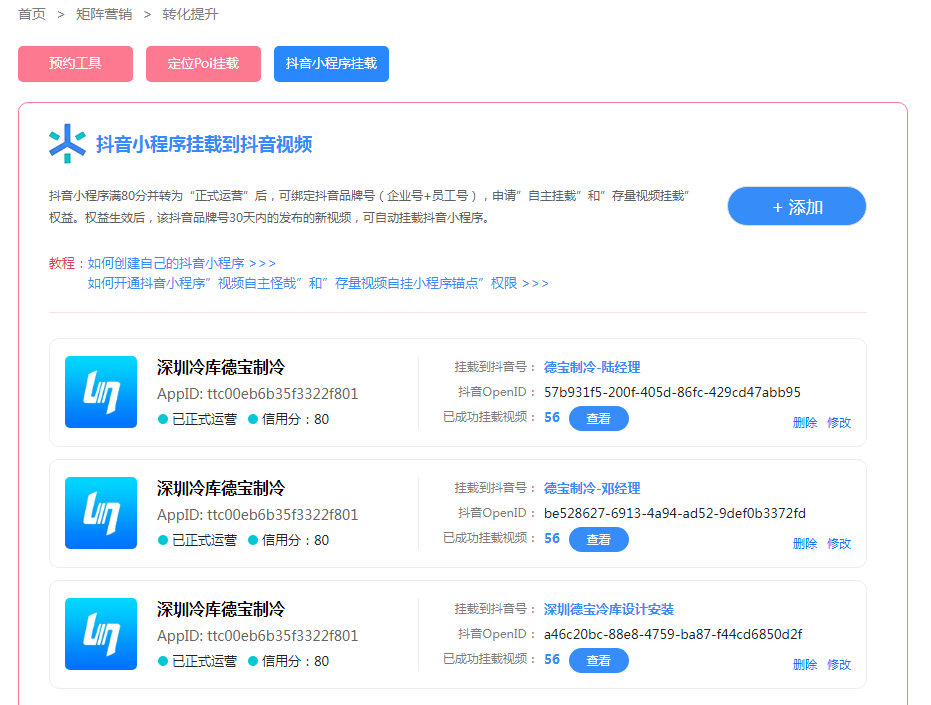Select OpenID a46c20bc-88e8-4759-ba87-f44cd6850d2f
Image resolution: width=931 pixels, height=705 pixels.
(673, 634)
